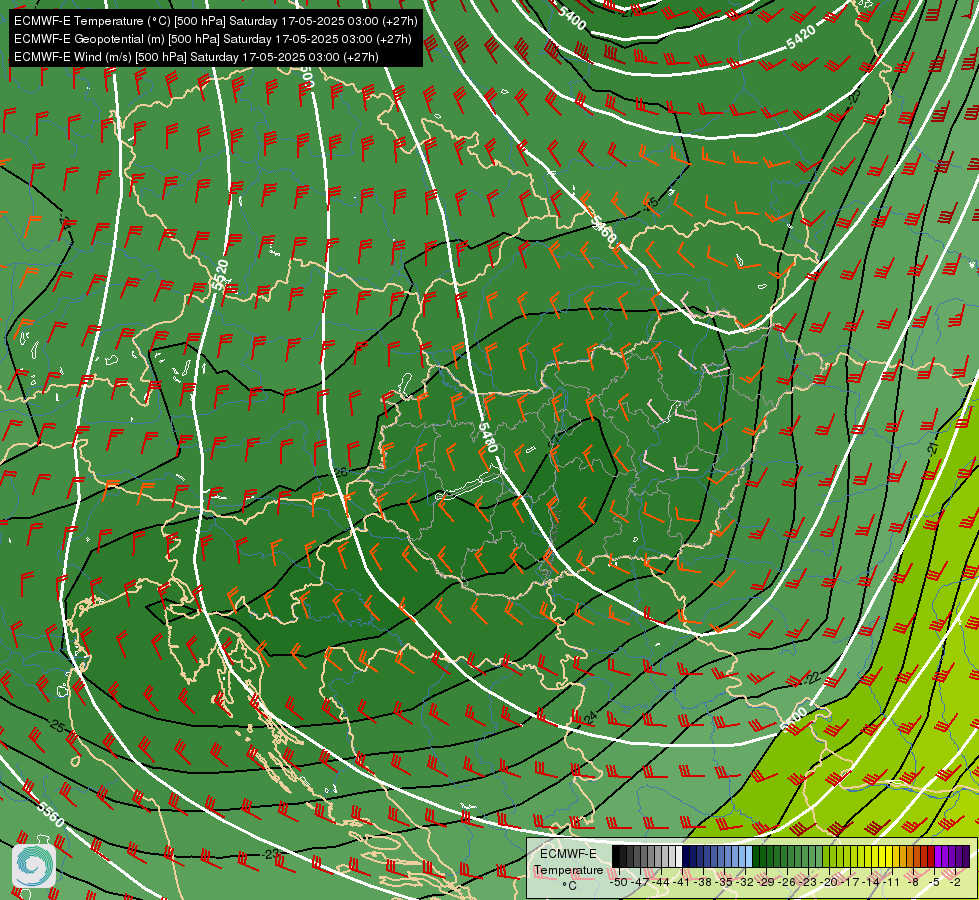
Task: Click the -35 label in the legend
Action: tap(724, 882)
